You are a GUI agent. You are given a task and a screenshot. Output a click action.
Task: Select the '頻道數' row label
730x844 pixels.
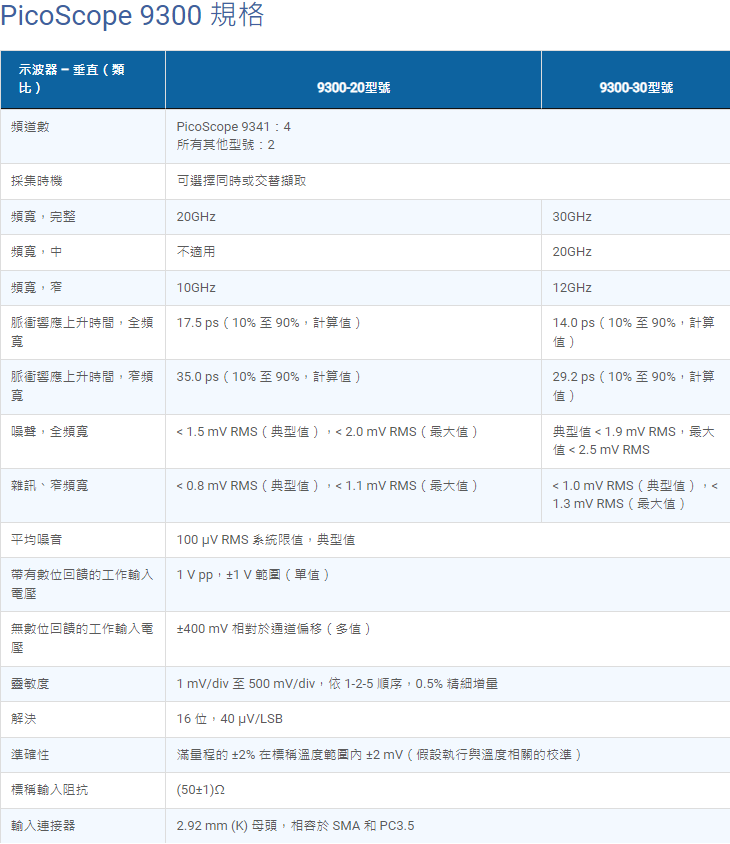click(x=30, y=126)
